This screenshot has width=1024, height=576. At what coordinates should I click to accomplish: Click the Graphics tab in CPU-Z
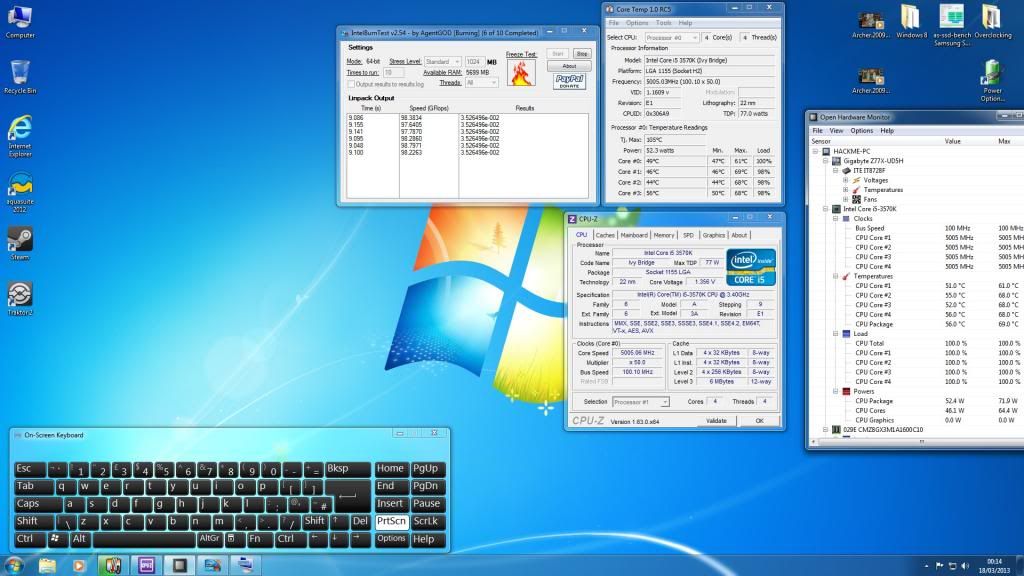(713, 235)
